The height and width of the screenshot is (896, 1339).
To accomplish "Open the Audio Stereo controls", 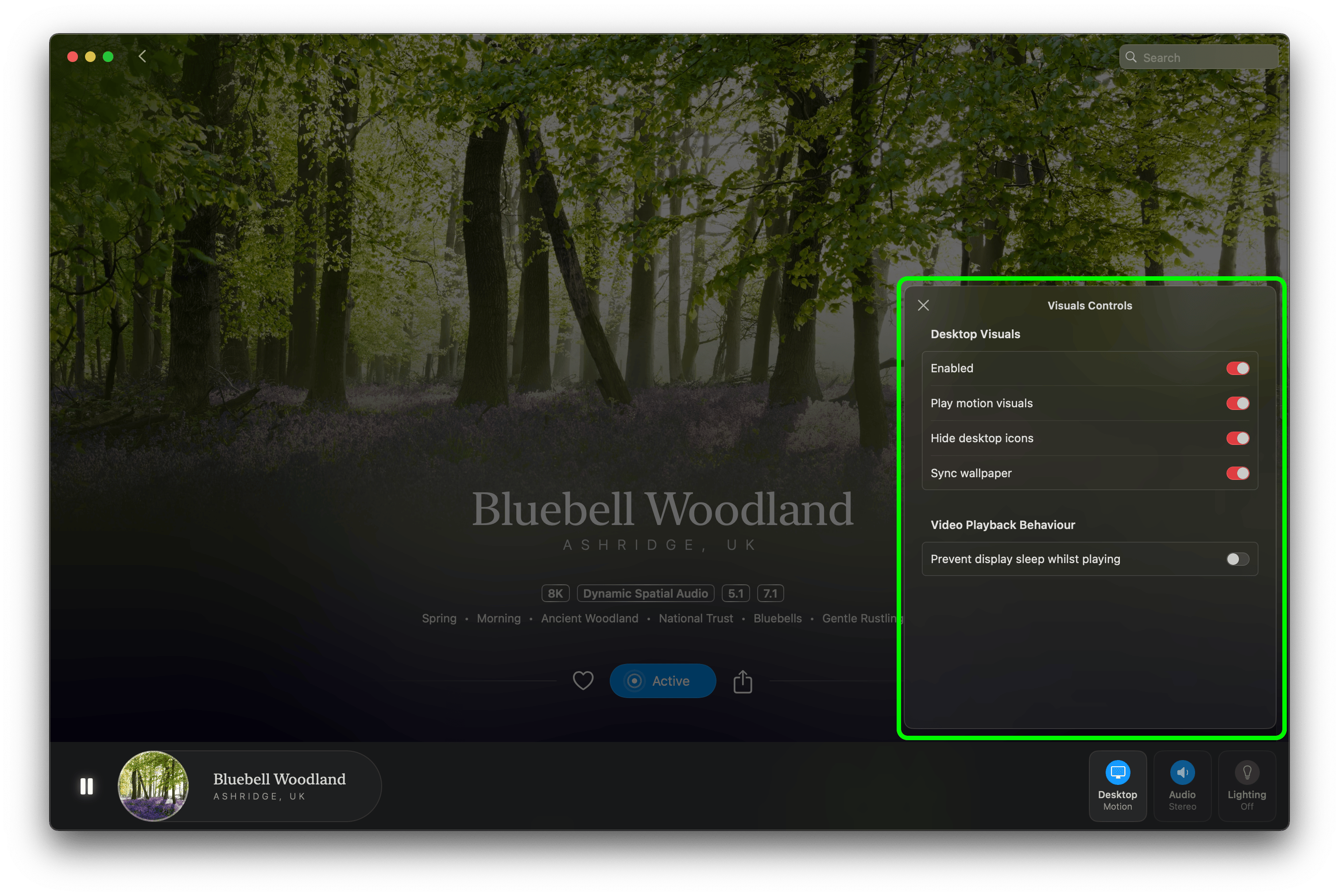I will (1182, 786).
